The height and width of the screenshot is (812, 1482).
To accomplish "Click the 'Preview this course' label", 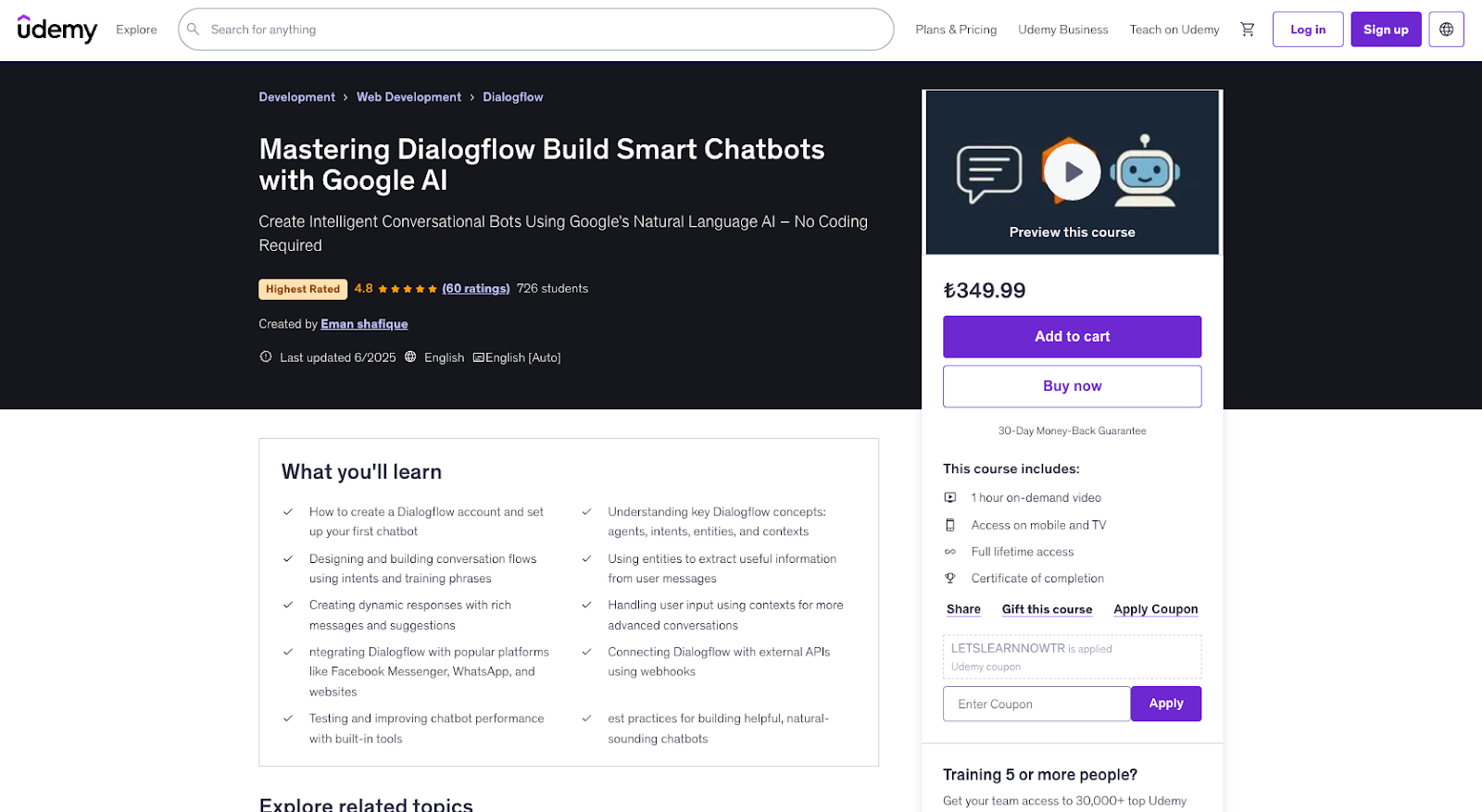I will [1072, 232].
